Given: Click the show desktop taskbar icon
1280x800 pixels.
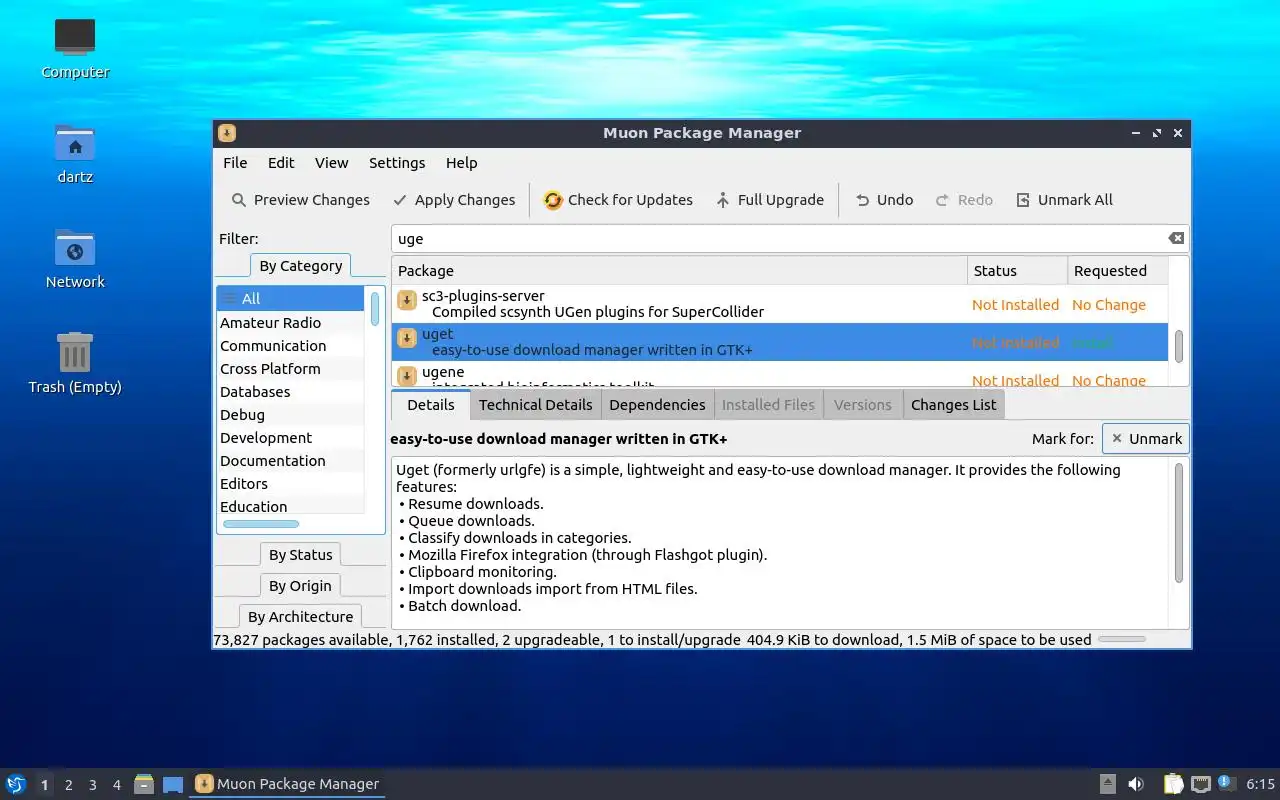Looking at the screenshot, I should [173, 784].
